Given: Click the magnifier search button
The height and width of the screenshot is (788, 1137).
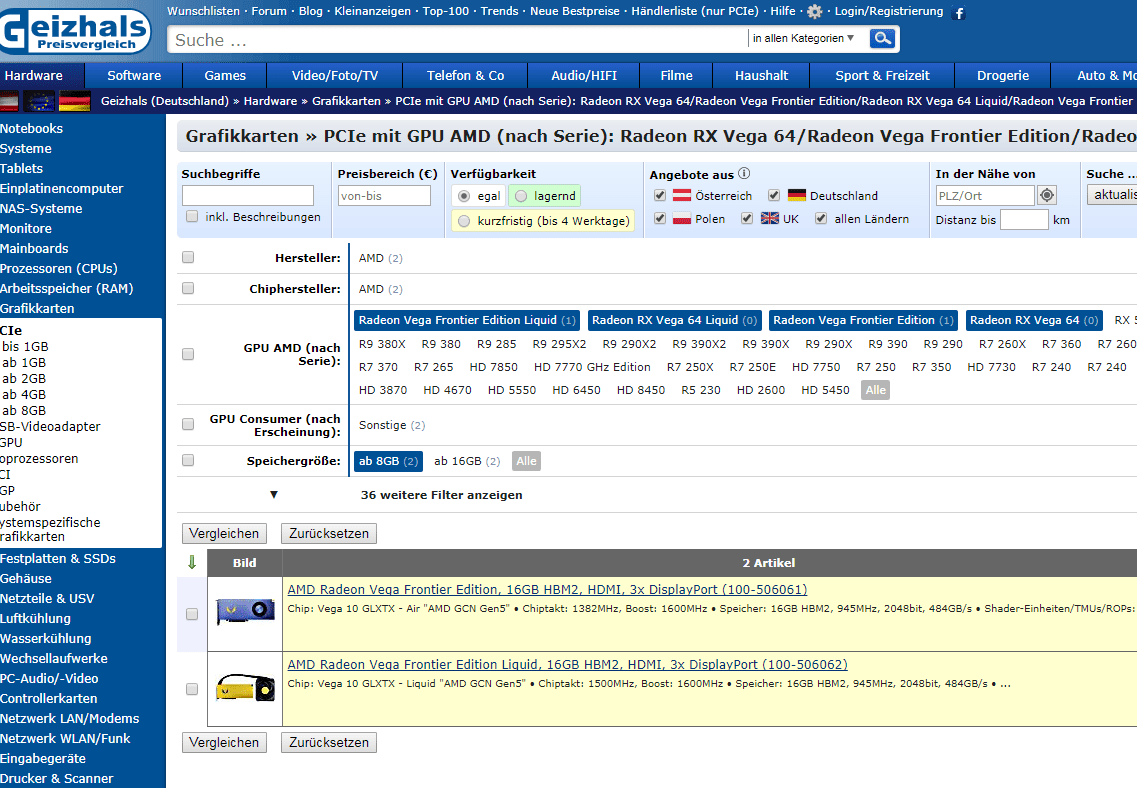Looking at the screenshot, I should coord(882,38).
